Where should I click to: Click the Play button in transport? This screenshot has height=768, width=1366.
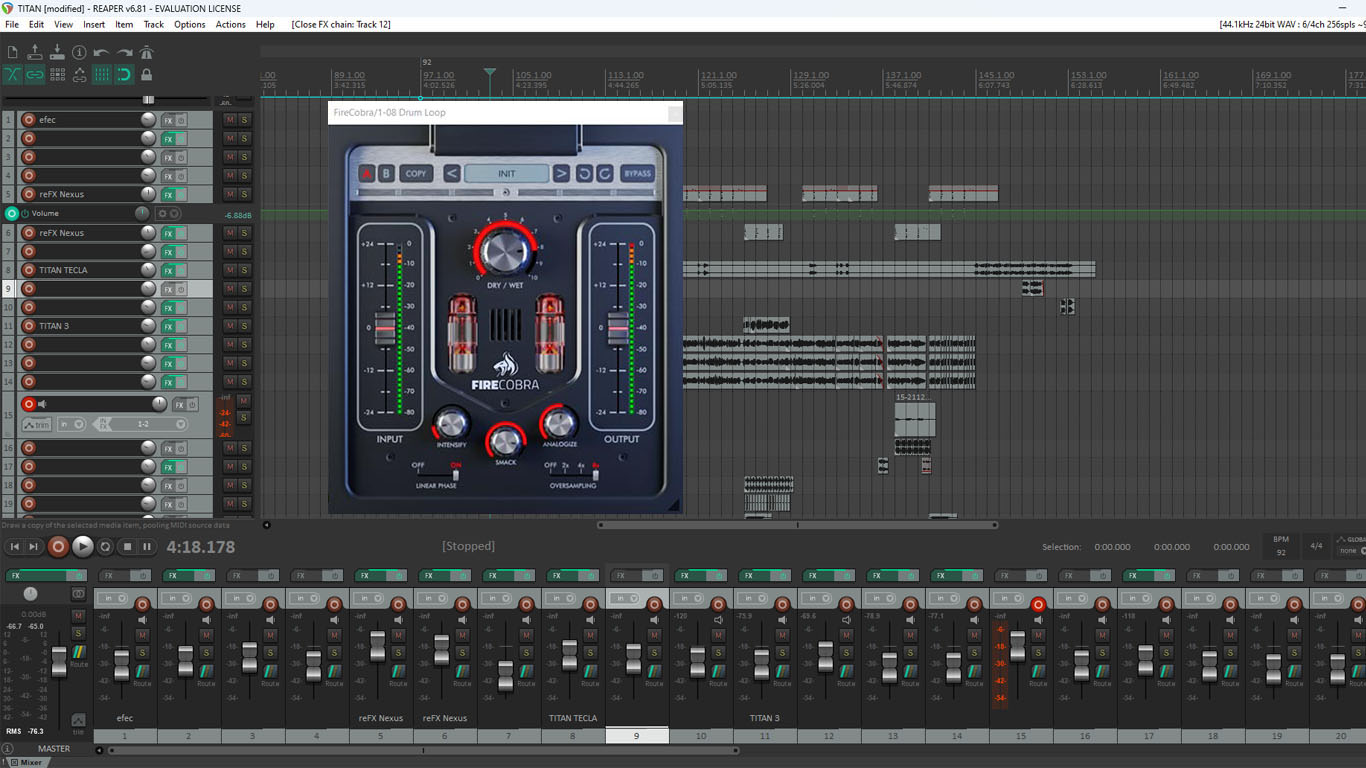(83, 546)
